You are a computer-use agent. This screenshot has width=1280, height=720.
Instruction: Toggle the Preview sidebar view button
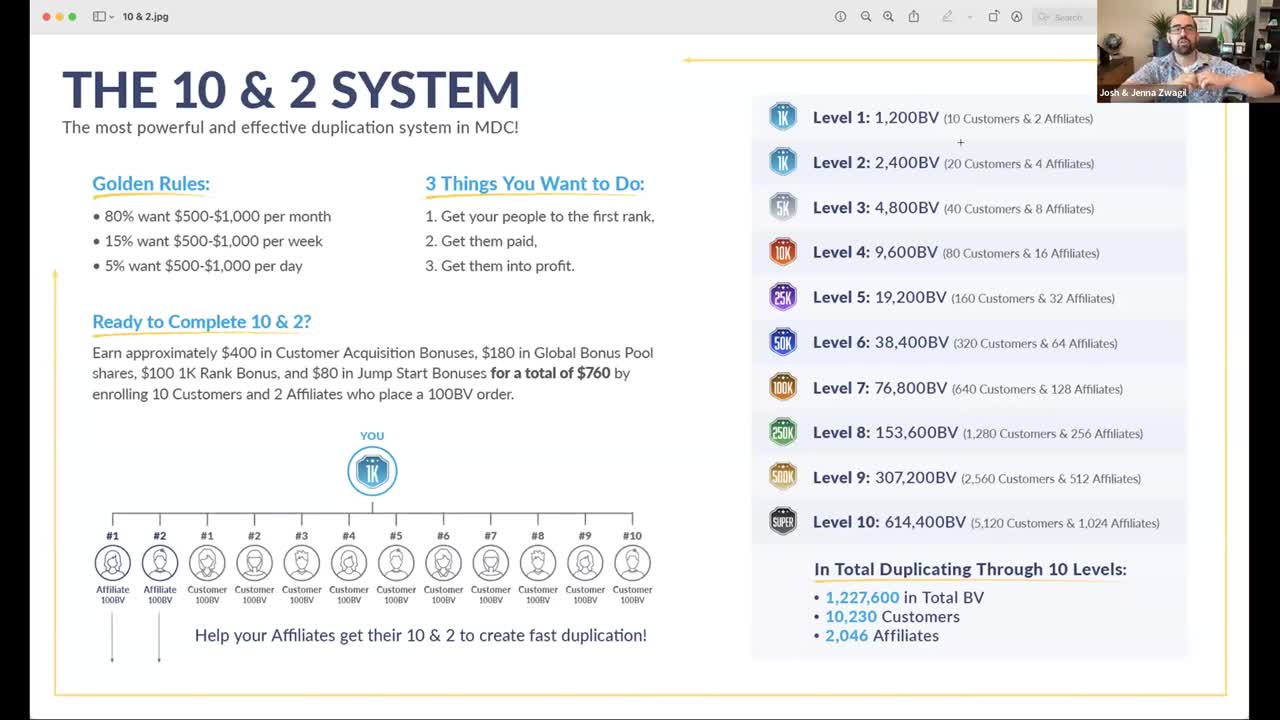[99, 17]
